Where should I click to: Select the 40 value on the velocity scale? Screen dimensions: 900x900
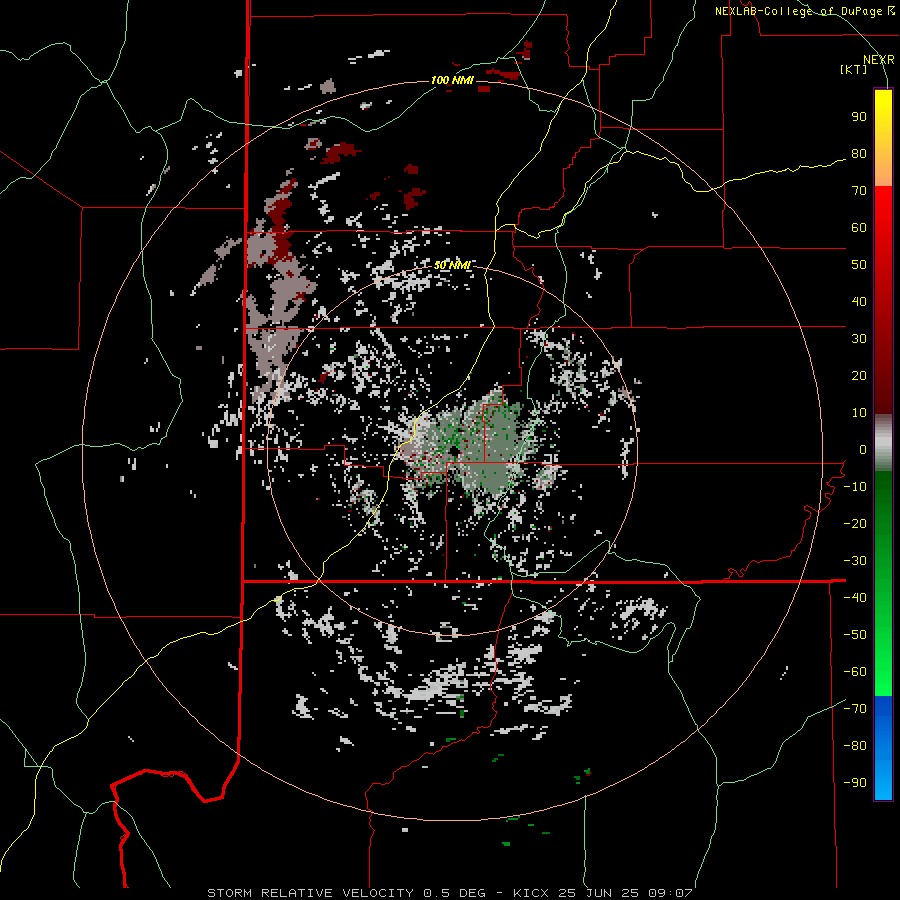859,301
